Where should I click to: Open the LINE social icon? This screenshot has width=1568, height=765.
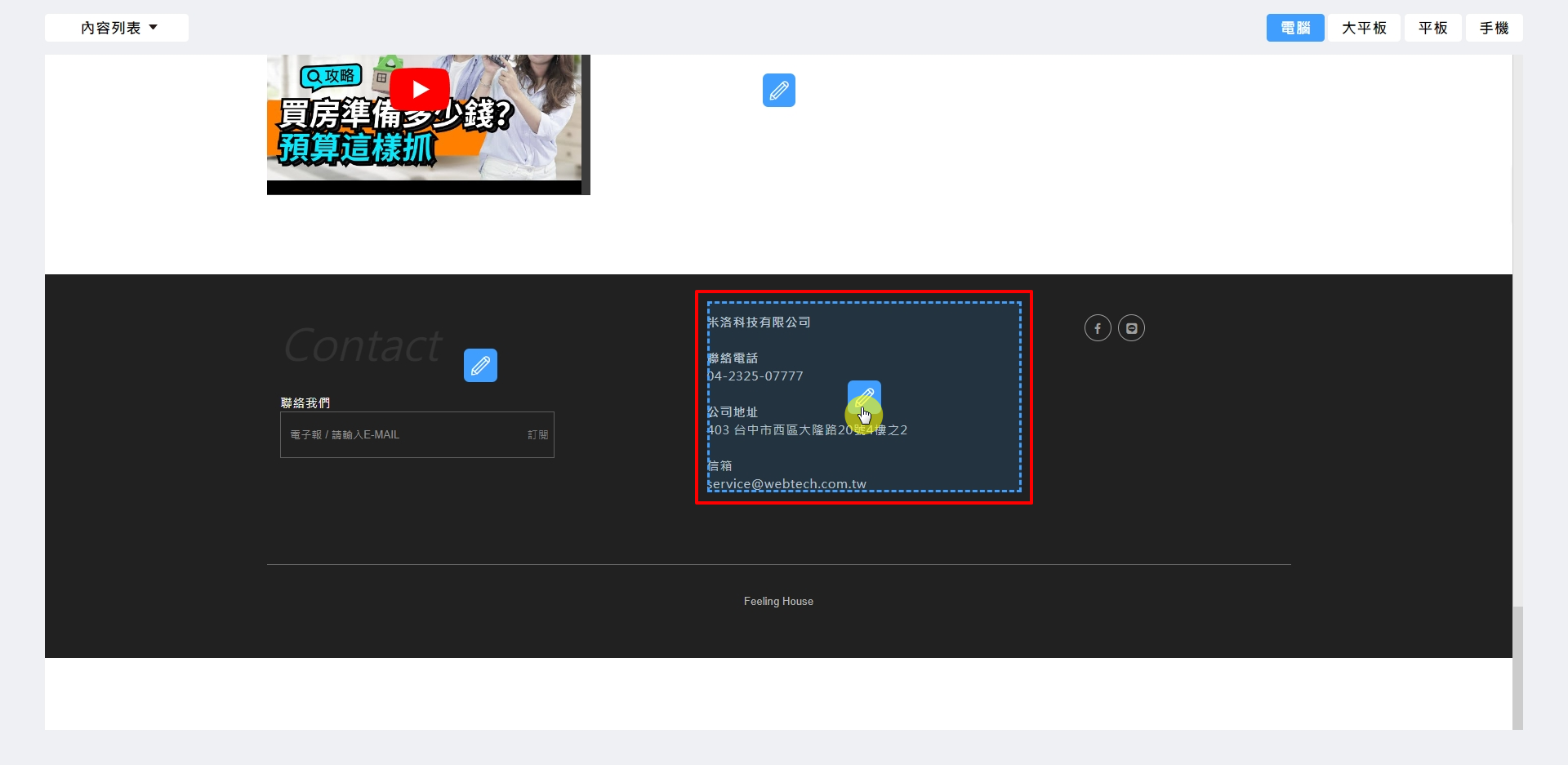pos(1131,328)
